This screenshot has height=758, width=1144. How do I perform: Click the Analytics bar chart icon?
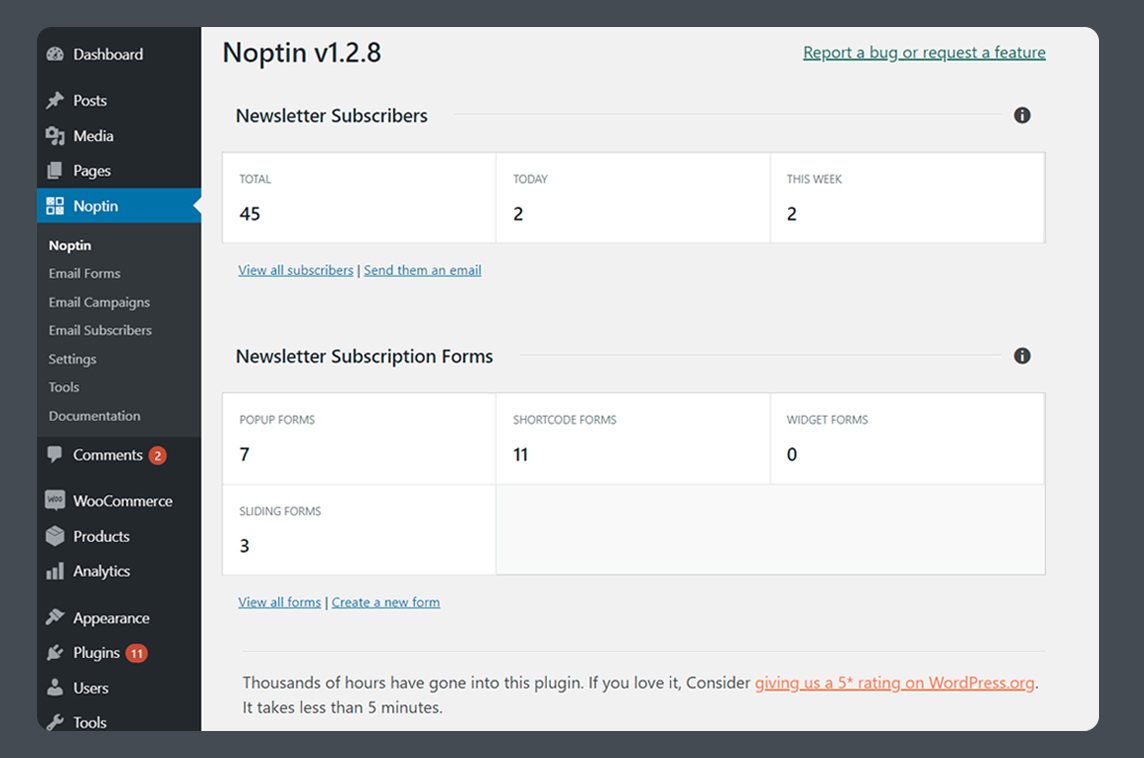click(55, 571)
